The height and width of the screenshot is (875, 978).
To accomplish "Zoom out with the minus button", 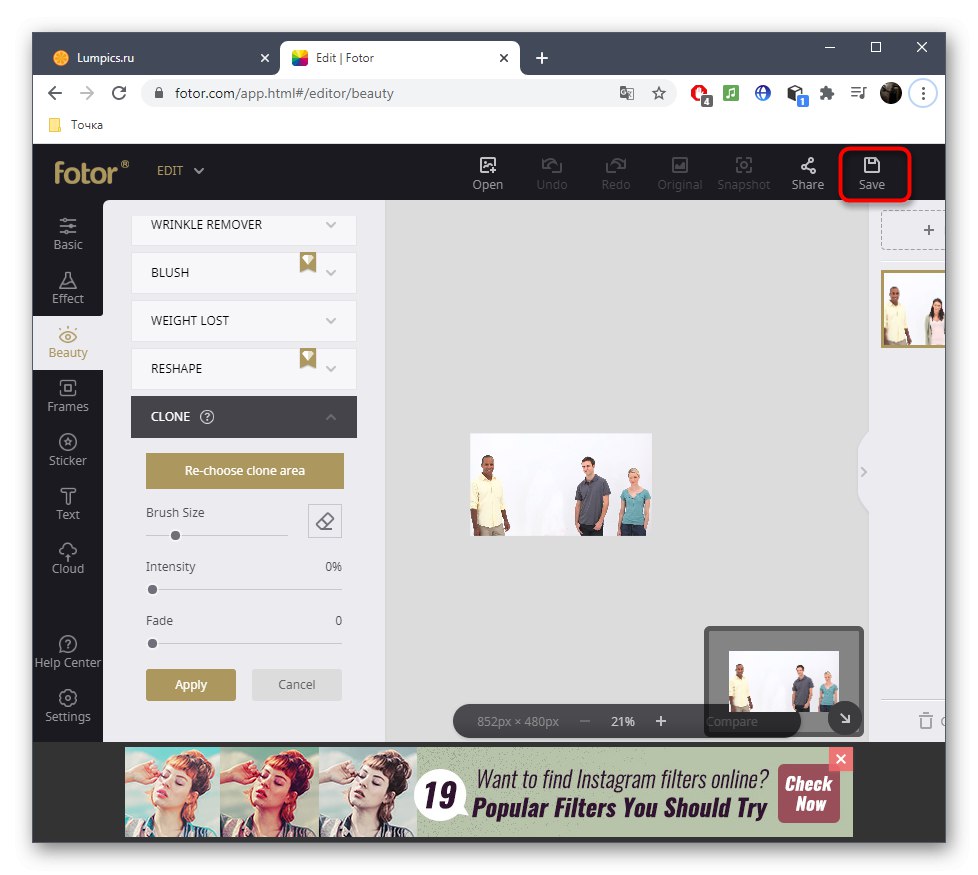I will tap(584, 722).
